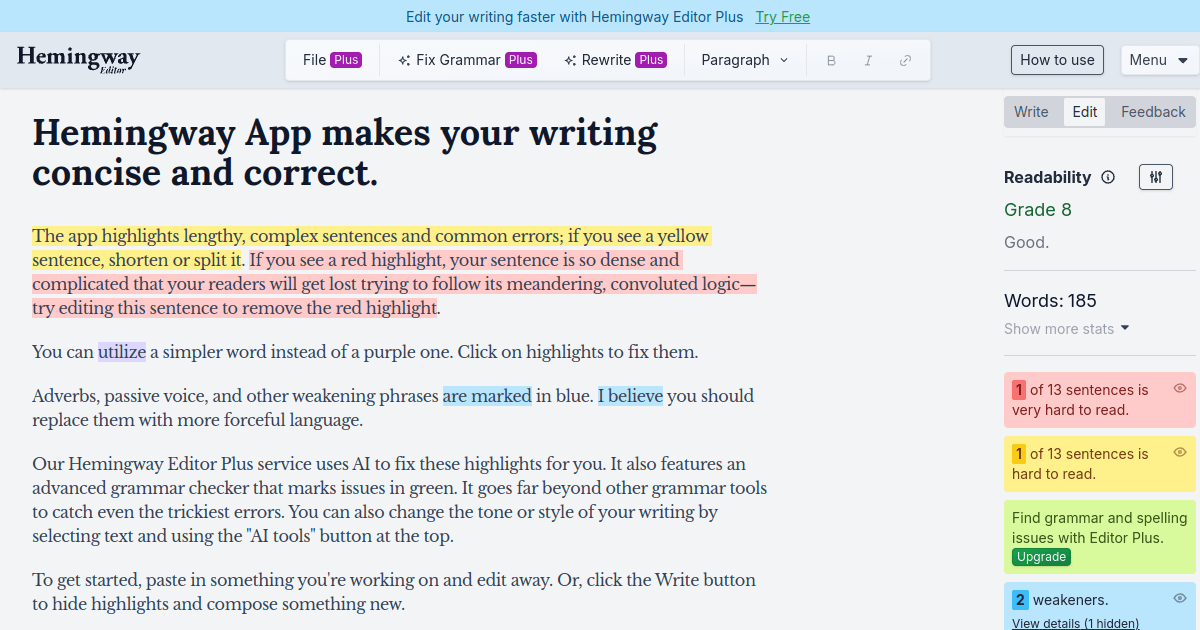Screen dimensions: 1200x630
Task: Click the Hemingway Editor logo
Action: pos(78,60)
